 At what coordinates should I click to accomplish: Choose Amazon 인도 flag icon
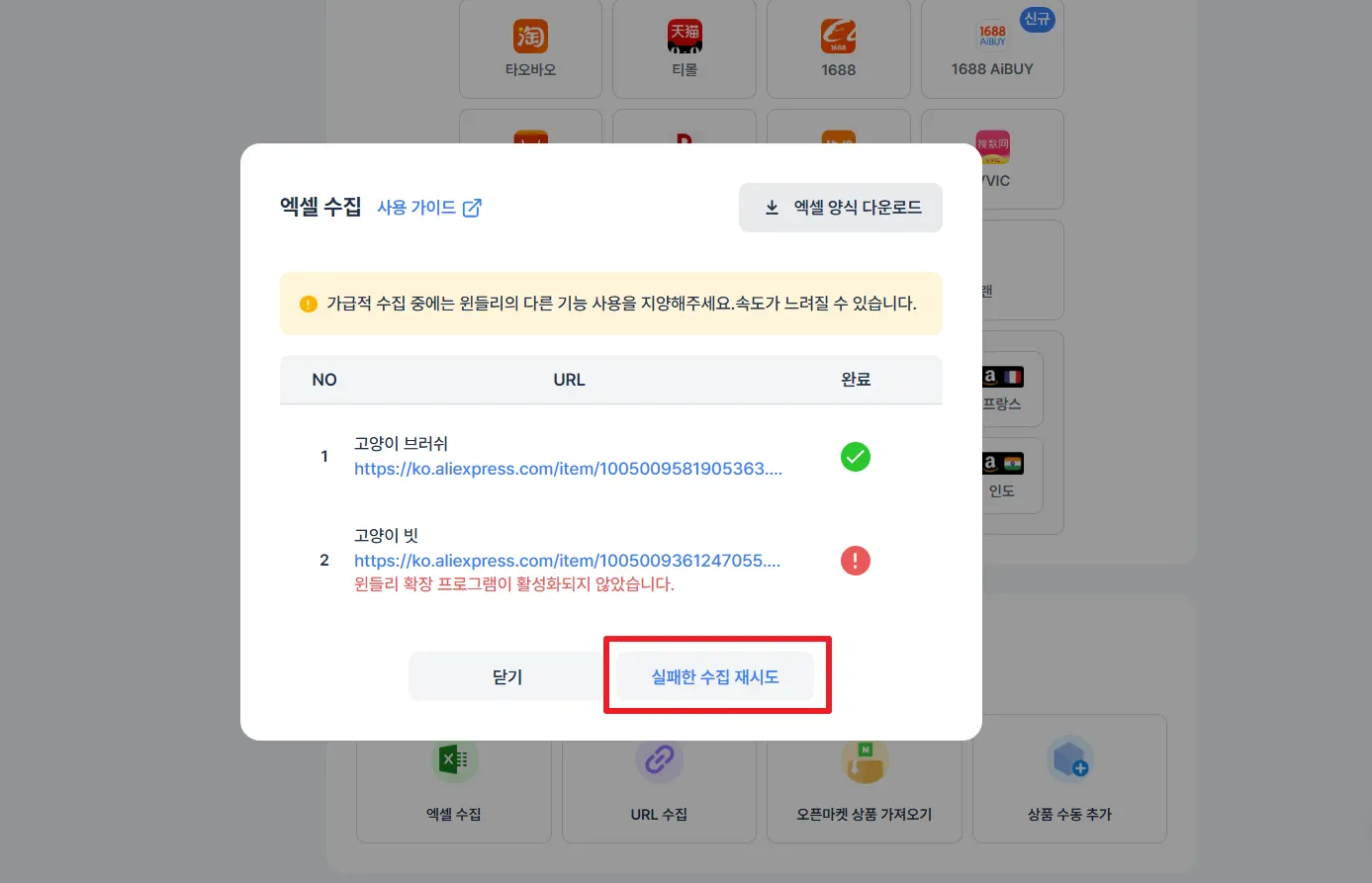[1002, 464]
